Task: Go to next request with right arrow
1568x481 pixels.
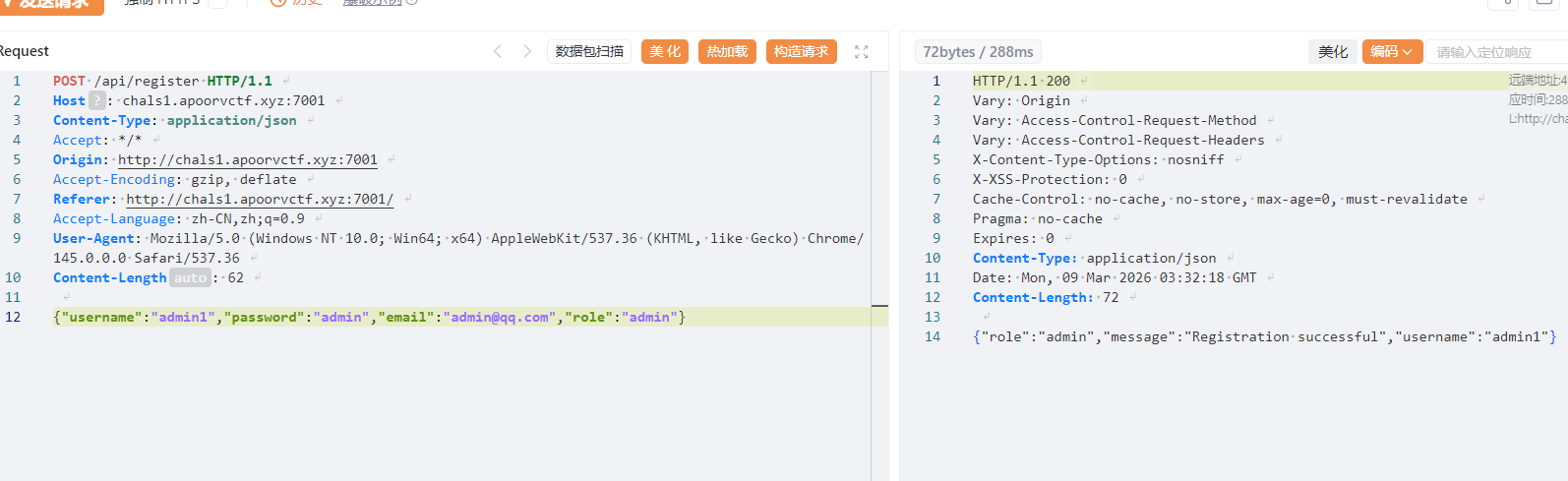Action: point(527,51)
